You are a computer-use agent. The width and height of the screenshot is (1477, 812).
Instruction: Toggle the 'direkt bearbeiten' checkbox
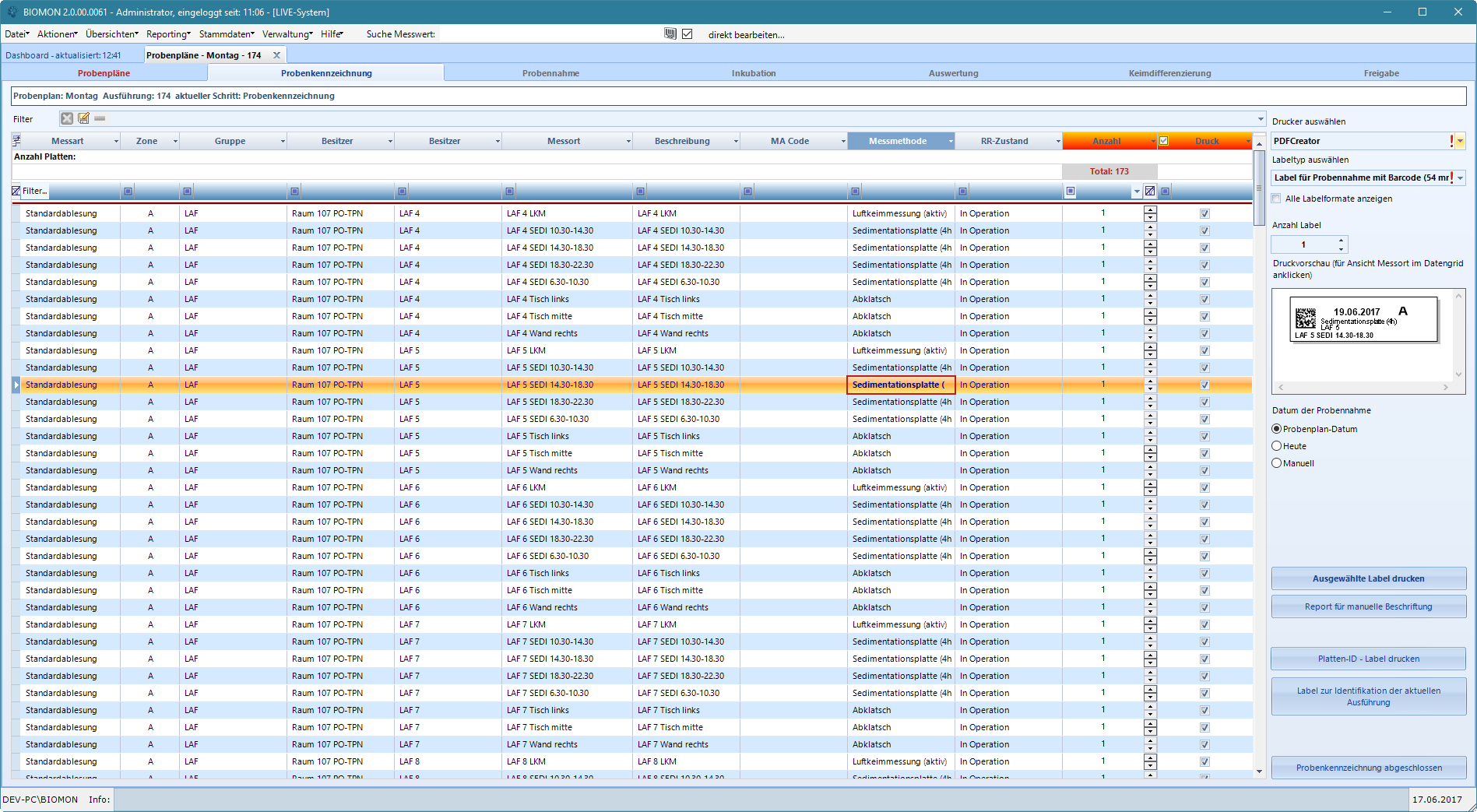(x=687, y=33)
